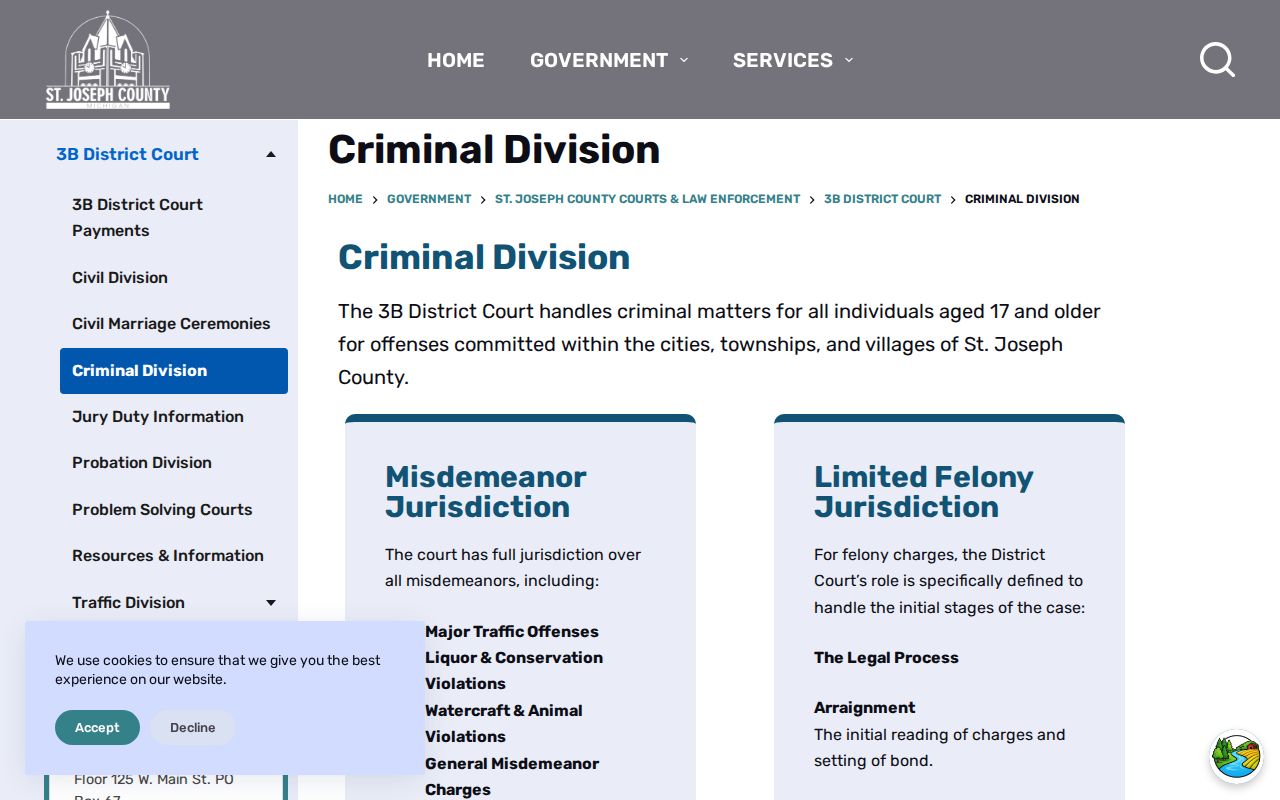Collapse the 3B District Court section arrow

pos(271,154)
